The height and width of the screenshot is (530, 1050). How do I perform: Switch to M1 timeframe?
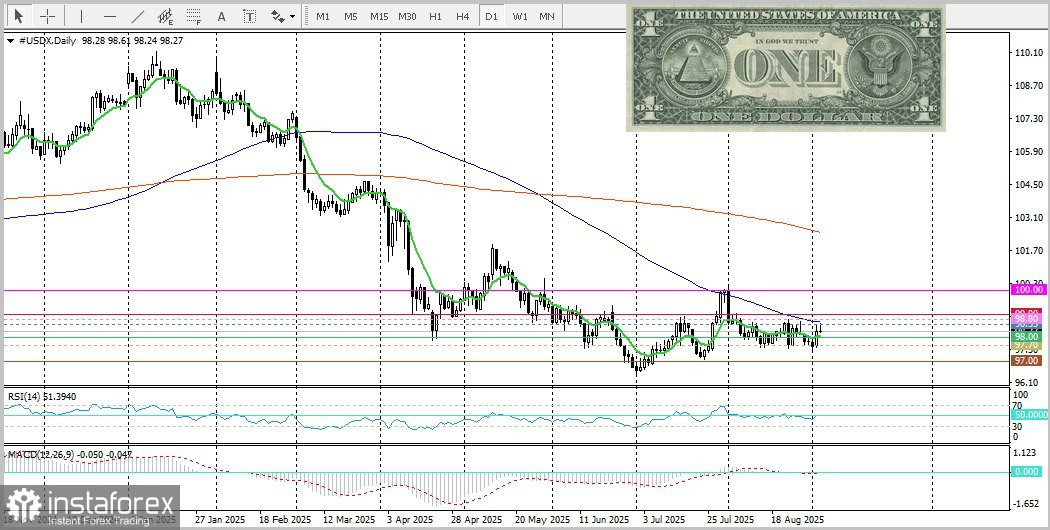click(323, 15)
